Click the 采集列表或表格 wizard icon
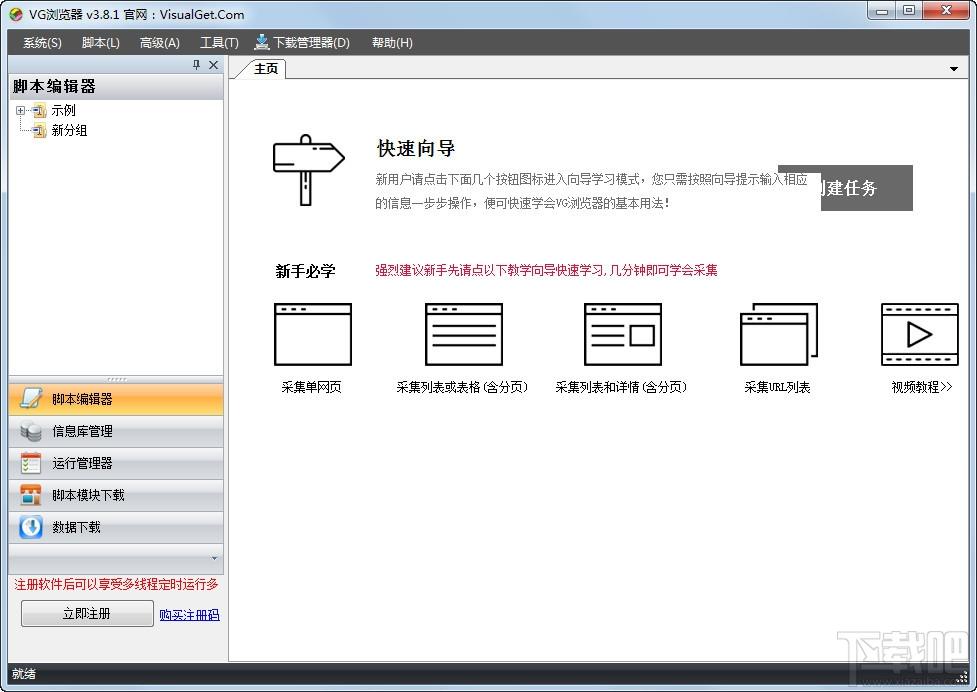Image resolution: width=977 pixels, height=692 pixels. click(x=464, y=334)
